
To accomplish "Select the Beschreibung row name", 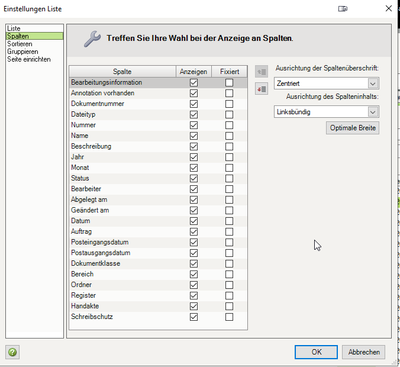I will point(91,146).
